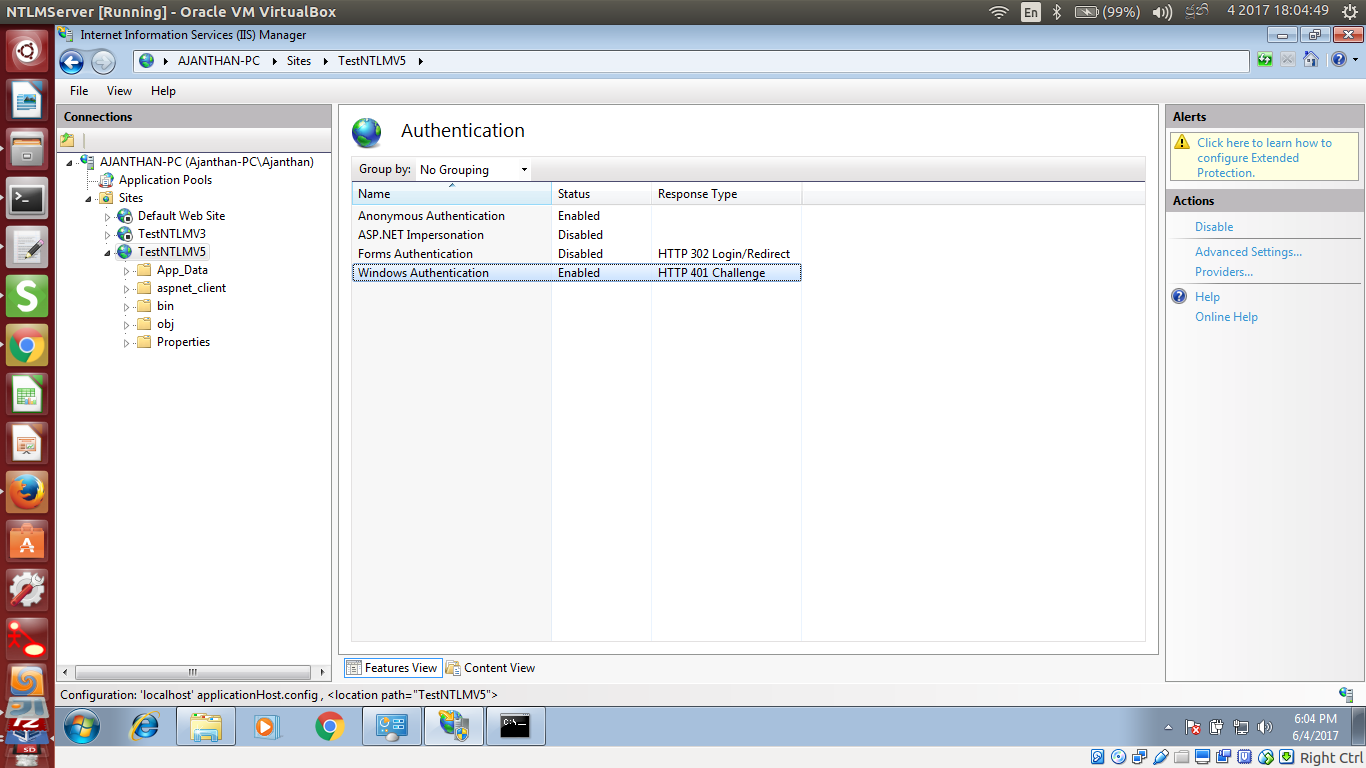Open Windows Explorer folder on the taskbar
This screenshot has height=768, width=1366.
tap(206, 727)
